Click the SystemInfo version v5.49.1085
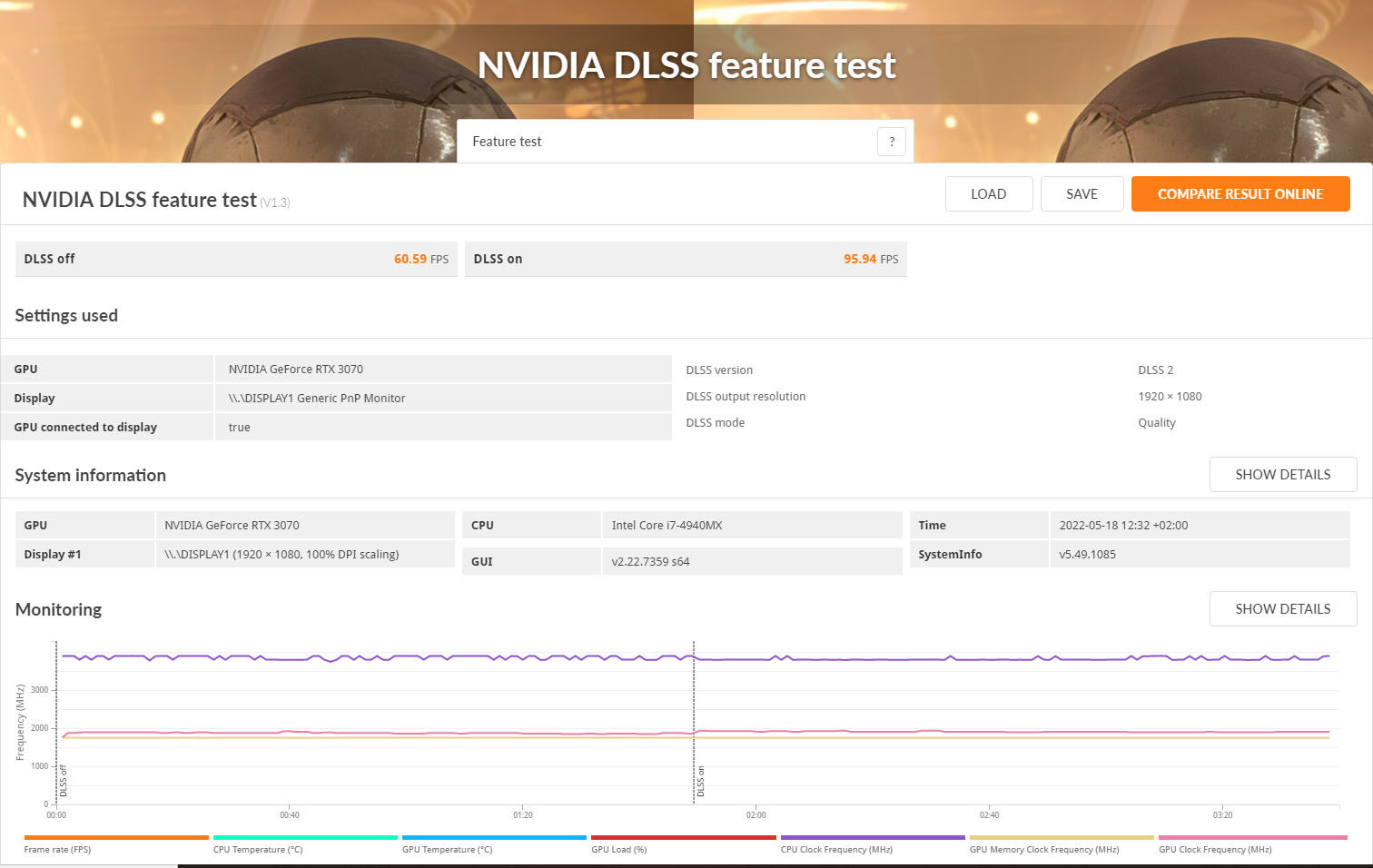 point(1087,555)
